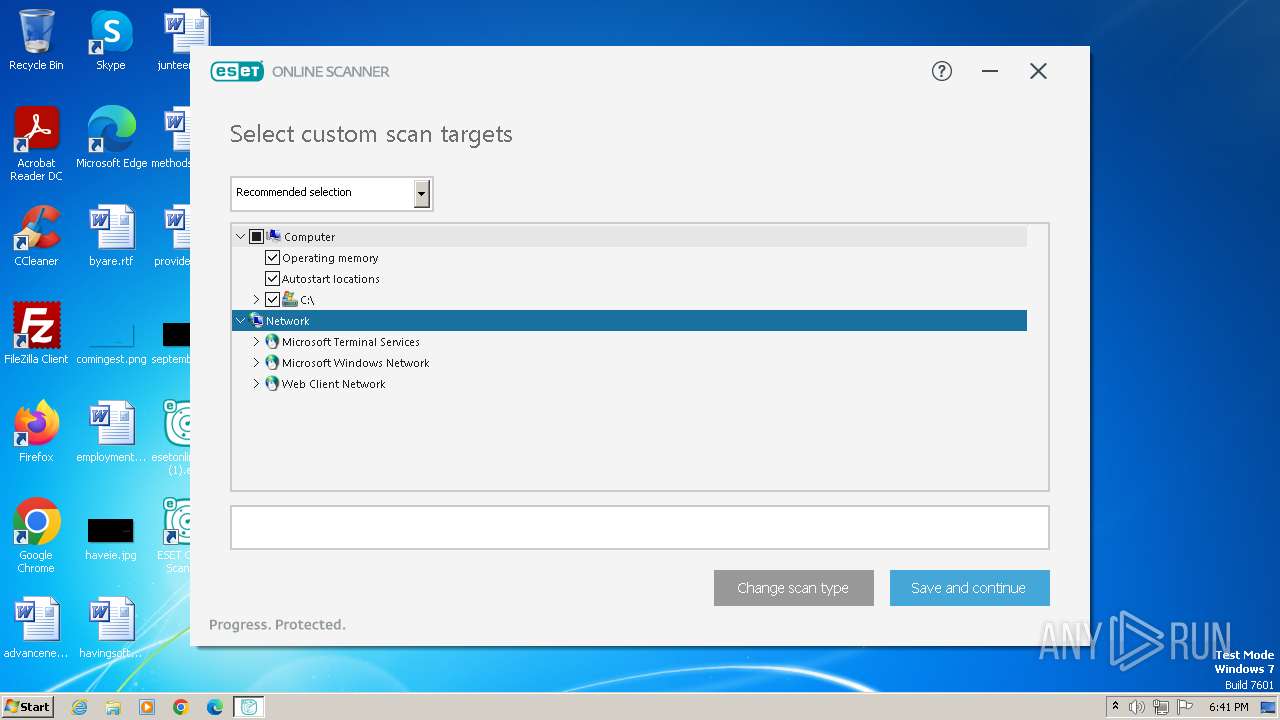Open the advancene document on desktop
Viewport: 1280px width, 720px height.
[x=36, y=628]
